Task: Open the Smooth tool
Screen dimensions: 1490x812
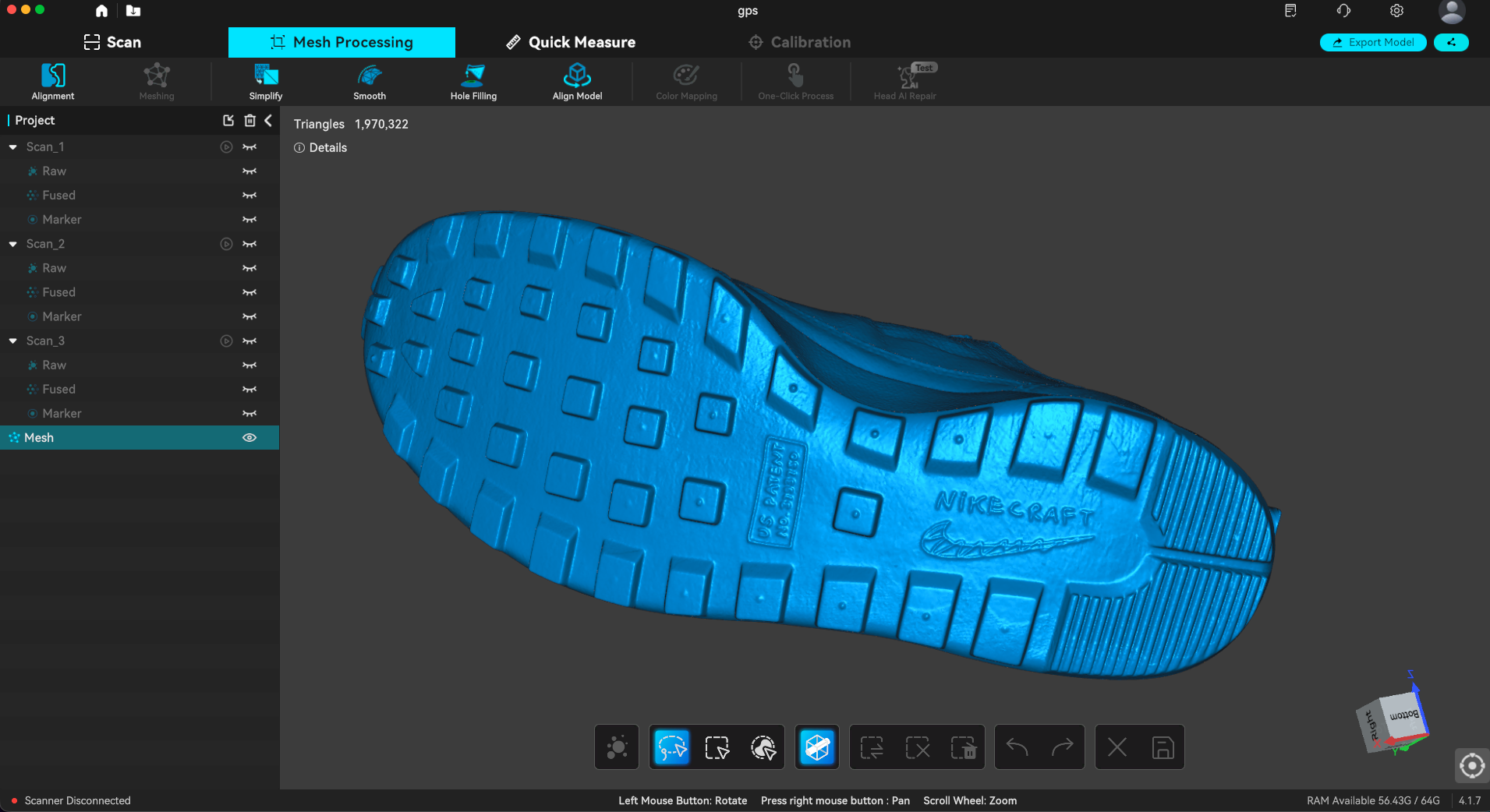Action: pyautogui.click(x=370, y=81)
